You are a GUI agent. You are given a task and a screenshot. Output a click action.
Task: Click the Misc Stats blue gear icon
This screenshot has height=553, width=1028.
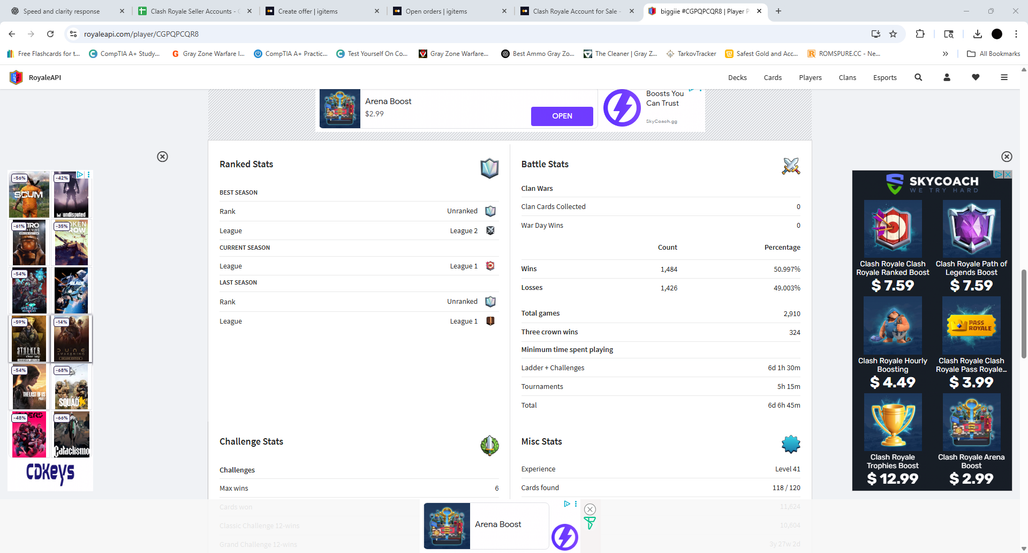click(x=791, y=444)
